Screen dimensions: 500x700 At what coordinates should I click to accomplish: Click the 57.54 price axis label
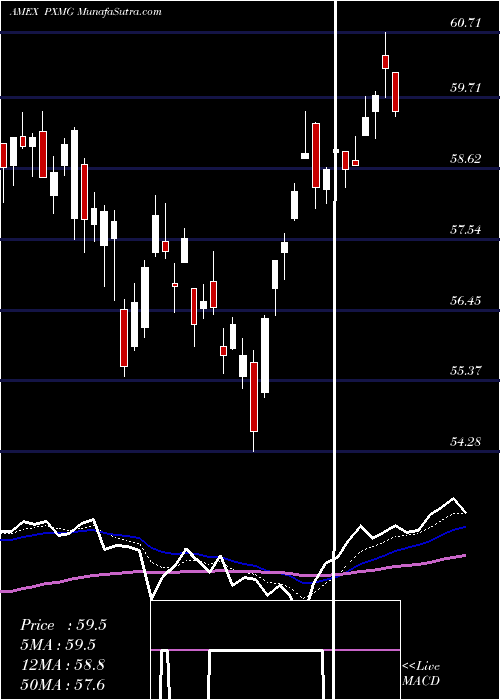pos(466,230)
